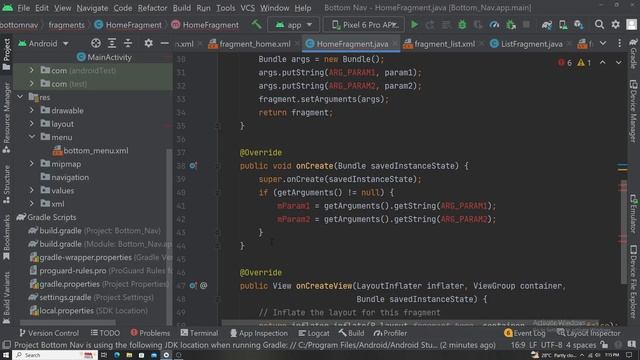Toggle the Gradle right side tab
The height and width of the screenshot is (360, 640).
(633, 54)
